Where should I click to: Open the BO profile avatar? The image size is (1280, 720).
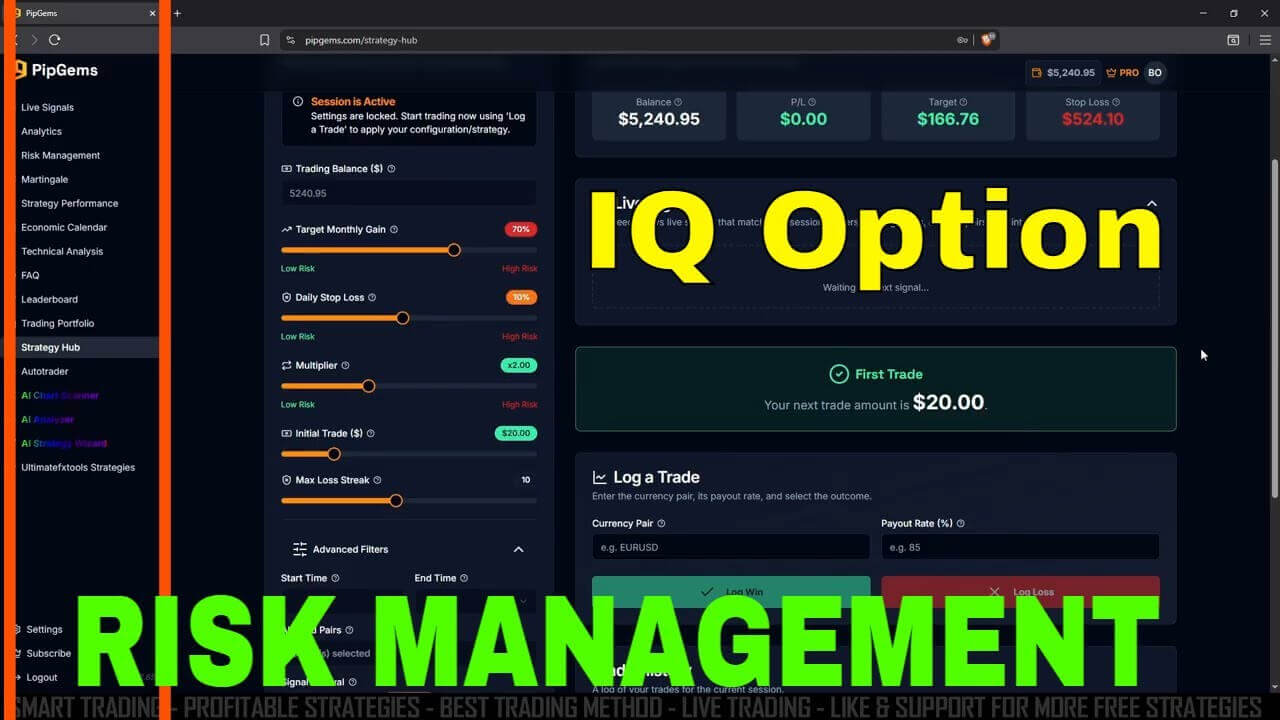pos(1155,72)
